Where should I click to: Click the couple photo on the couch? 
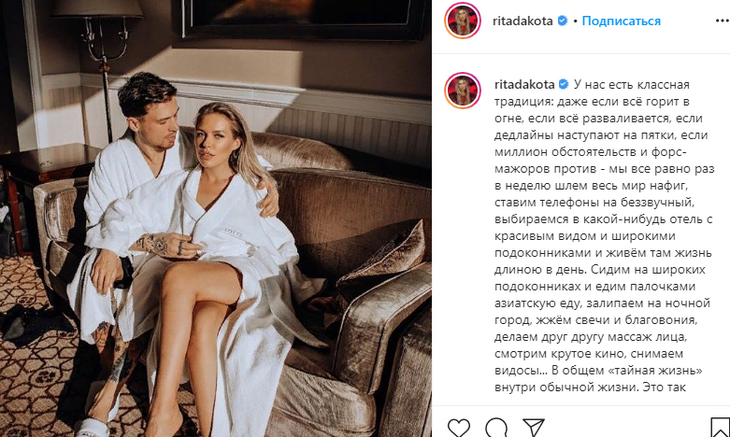click(216, 219)
